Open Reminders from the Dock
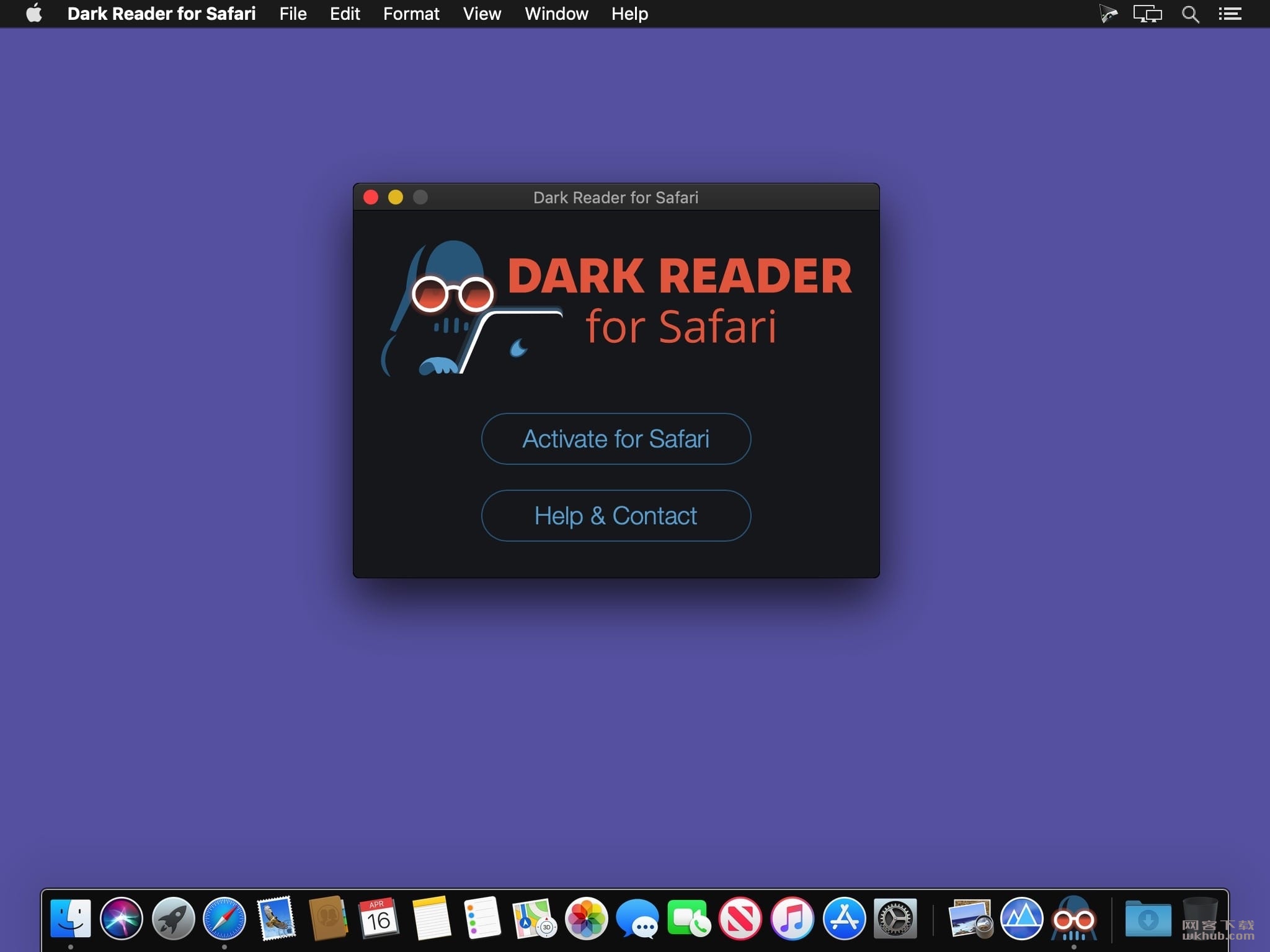Viewport: 1270px width, 952px height. tap(482, 918)
